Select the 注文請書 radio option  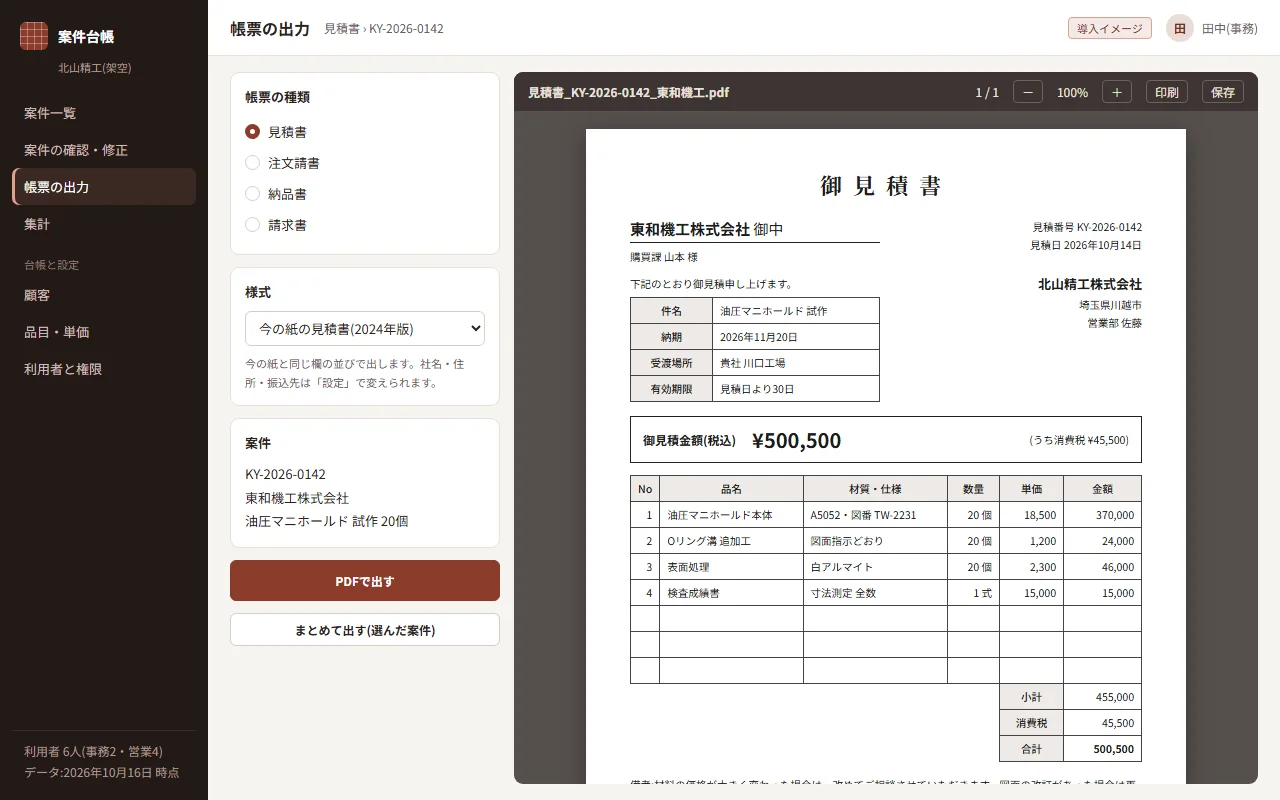click(x=252, y=162)
